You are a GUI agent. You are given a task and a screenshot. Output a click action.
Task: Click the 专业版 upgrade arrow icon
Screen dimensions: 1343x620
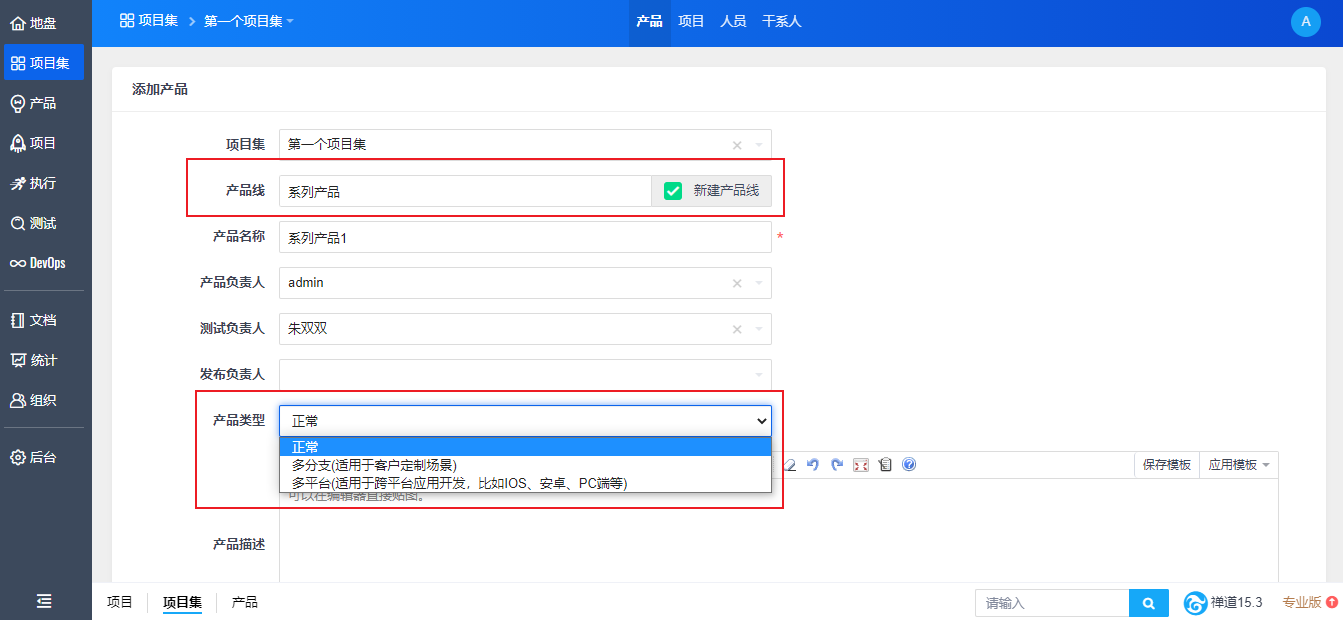coord(1332,602)
